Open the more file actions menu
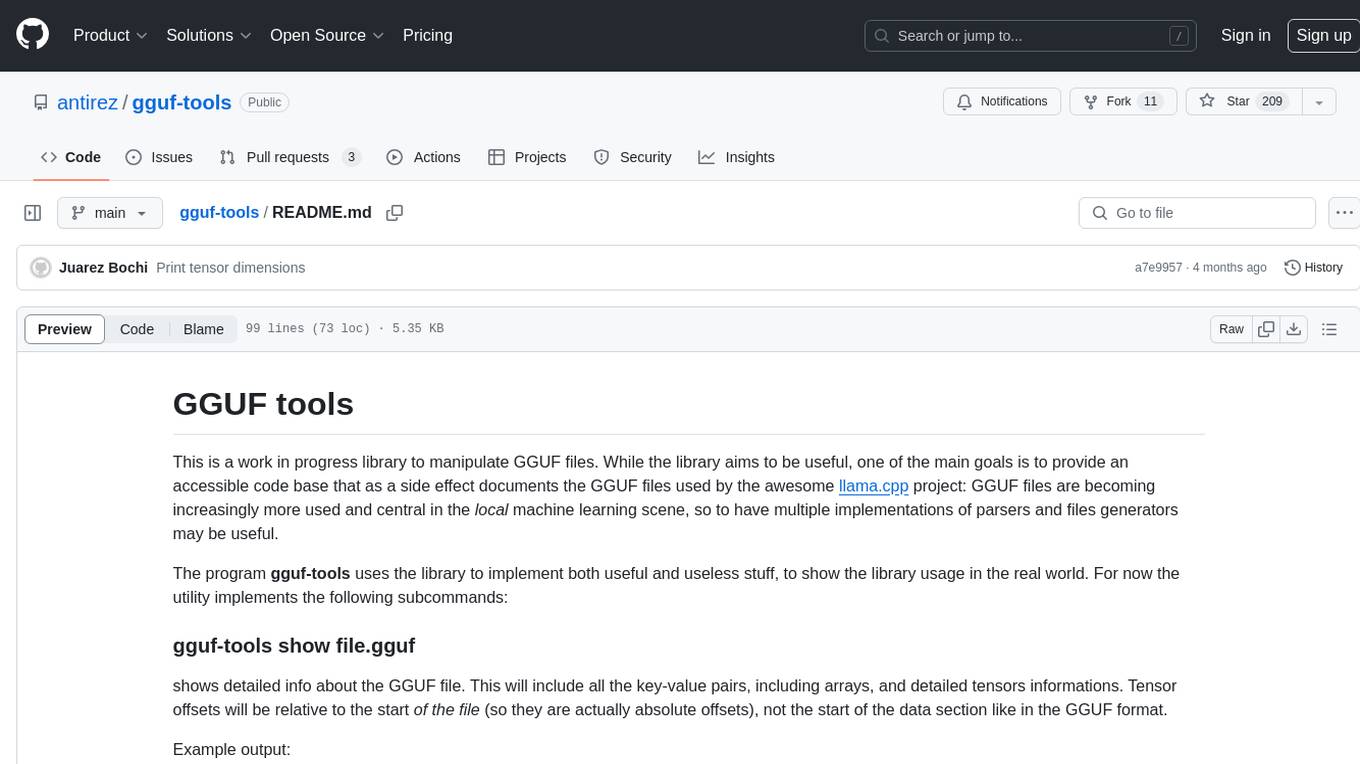Screen dimensions: 1360x764 tap(1344, 213)
